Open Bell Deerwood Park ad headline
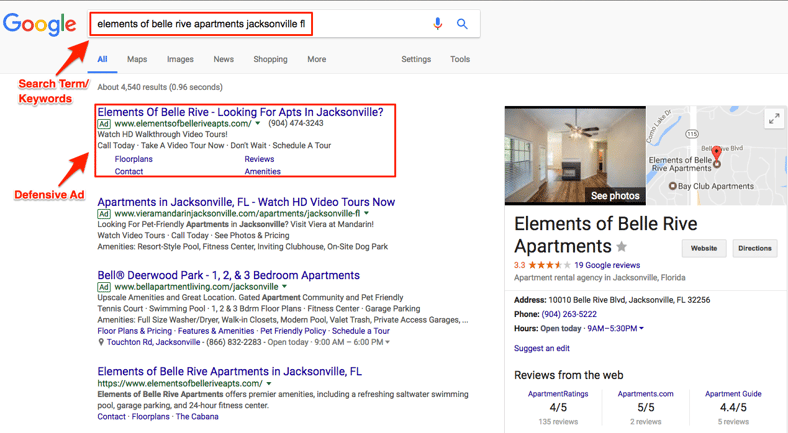The width and height of the screenshot is (788, 433). coord(229,275)
